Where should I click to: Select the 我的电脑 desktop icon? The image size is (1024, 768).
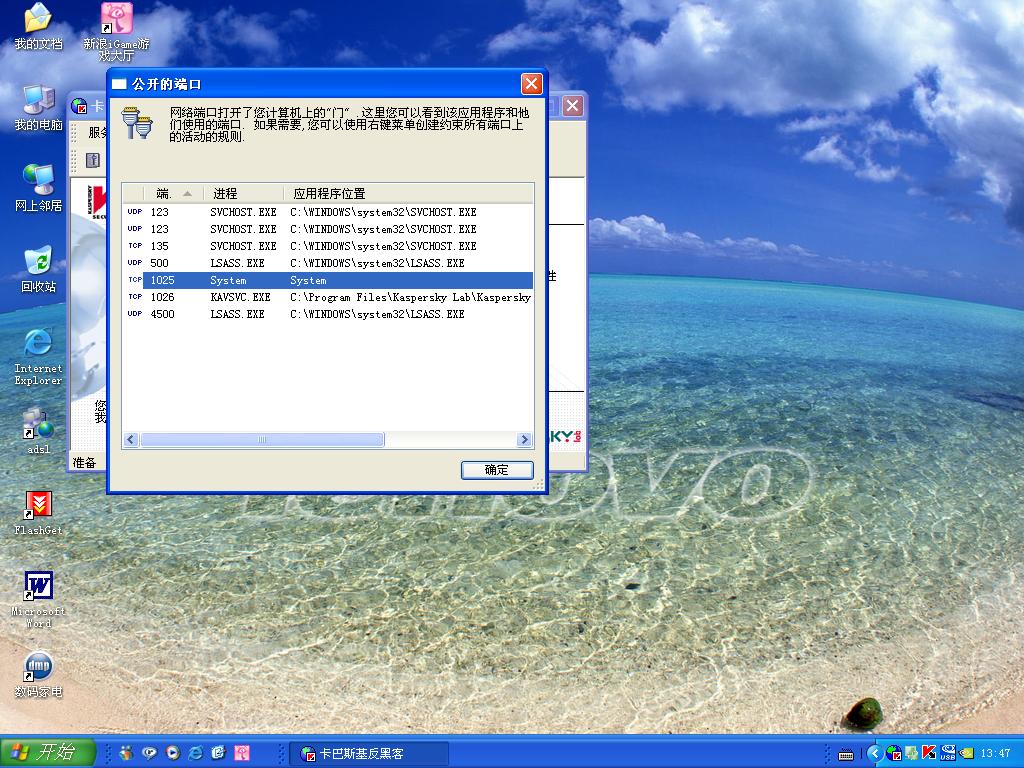(38, 108)
